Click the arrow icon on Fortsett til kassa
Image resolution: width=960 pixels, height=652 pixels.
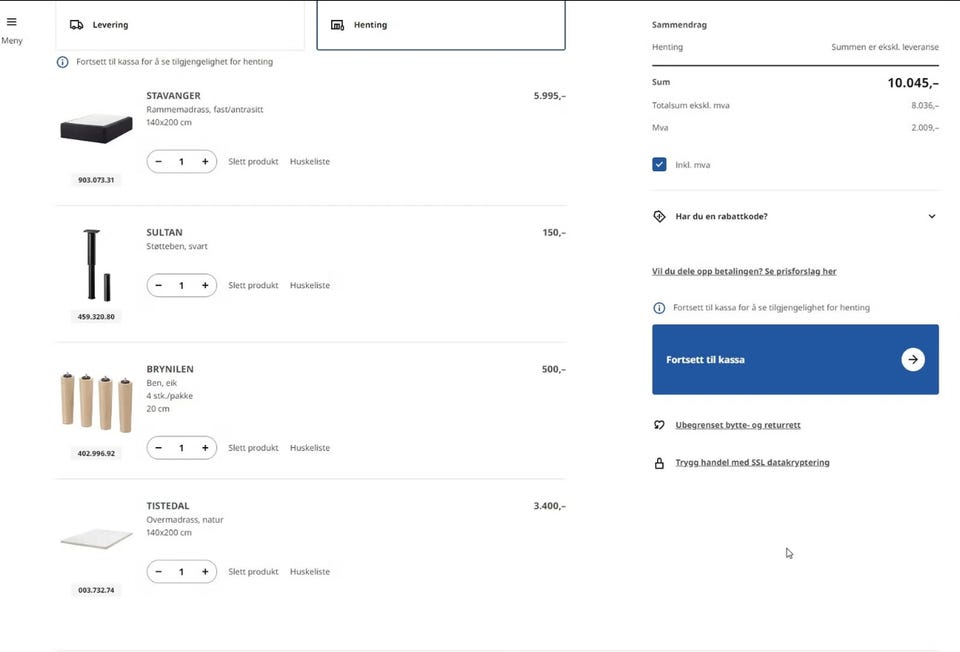(912, 359)
